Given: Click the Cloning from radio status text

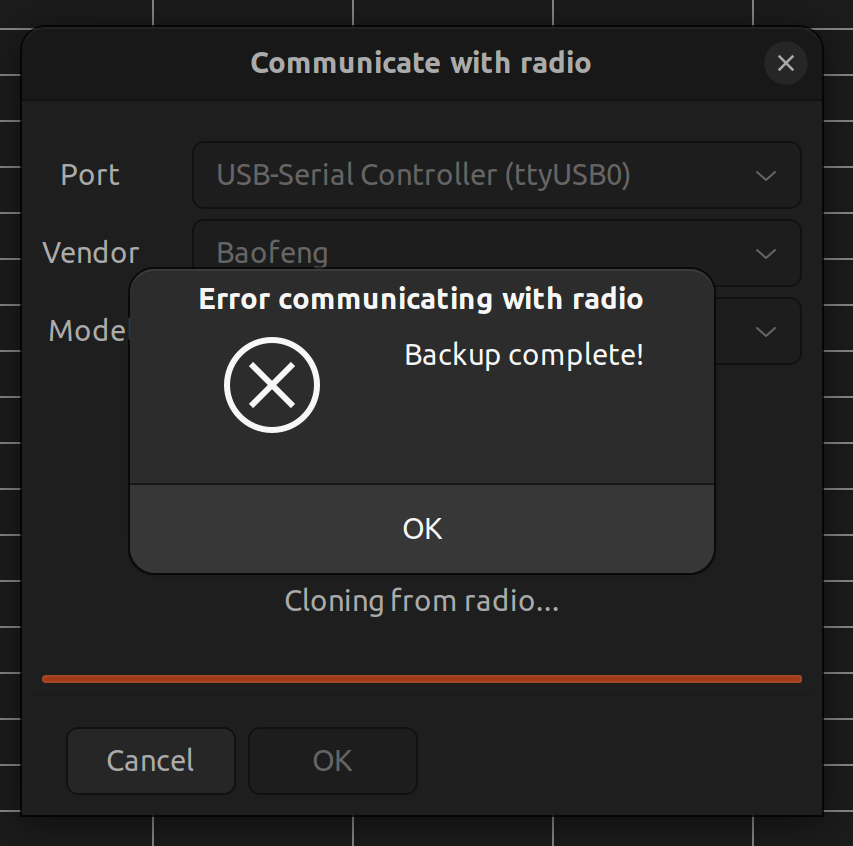Looking at the screenshot, I should tap(422, 601).
